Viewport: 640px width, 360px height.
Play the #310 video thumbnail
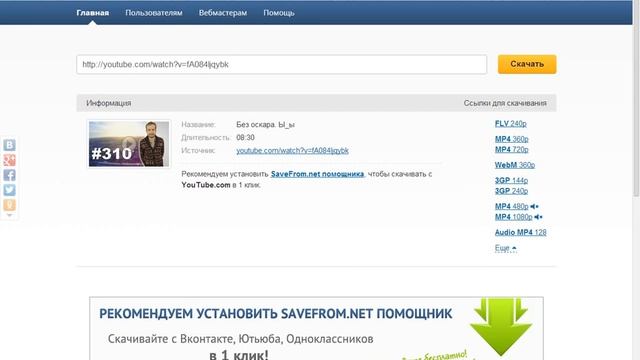click(x=129, y=144)
